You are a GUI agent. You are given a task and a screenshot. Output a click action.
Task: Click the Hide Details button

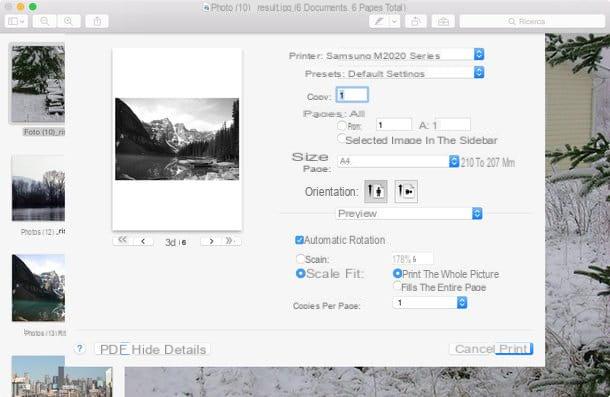169,349
